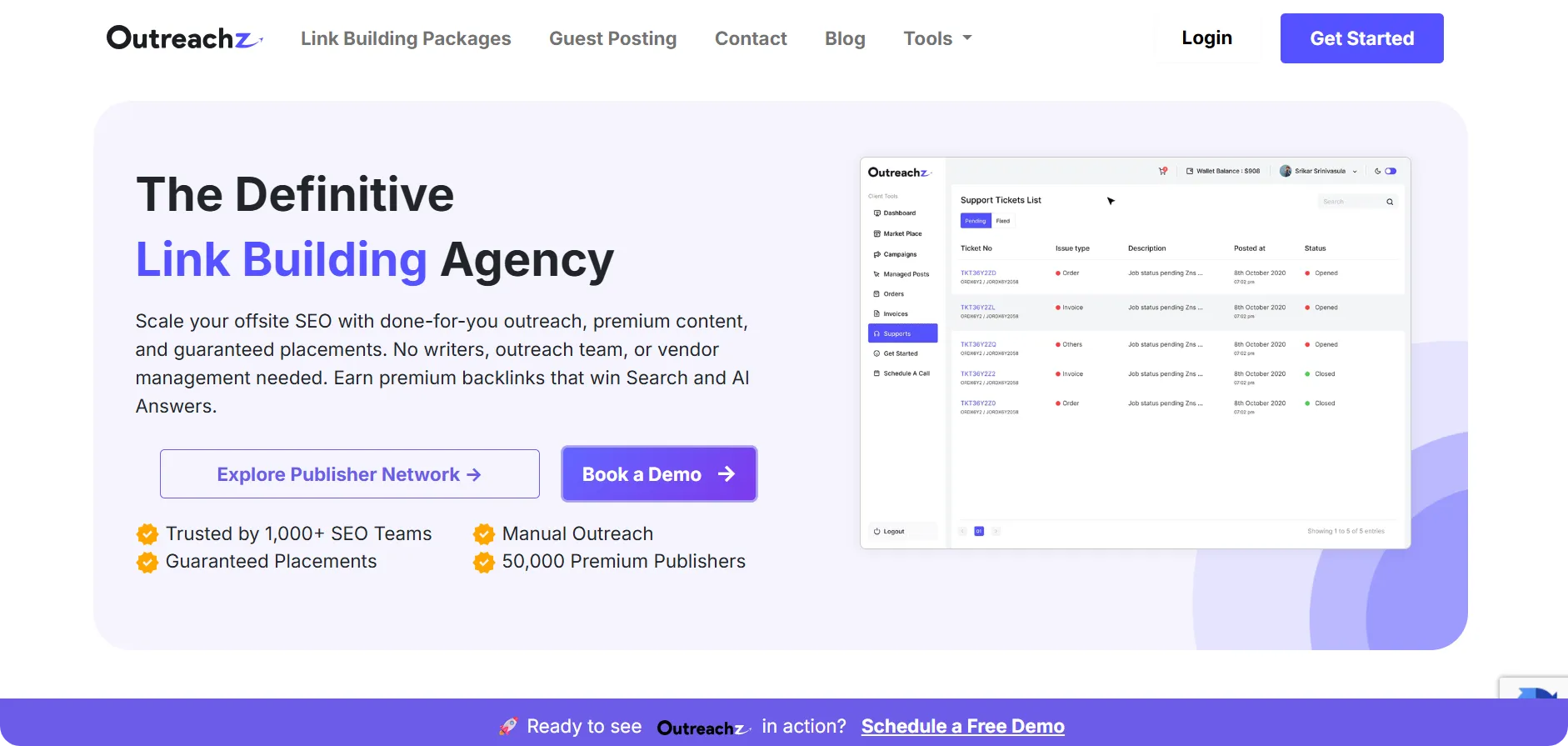
Task: Click the Status column header
Action: click(1316, 248)
